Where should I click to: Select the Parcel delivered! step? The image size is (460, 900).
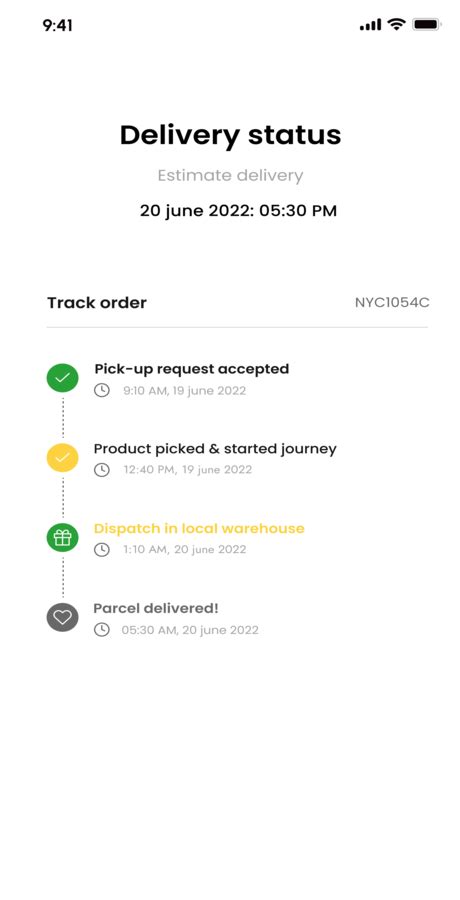click(156, 608)
